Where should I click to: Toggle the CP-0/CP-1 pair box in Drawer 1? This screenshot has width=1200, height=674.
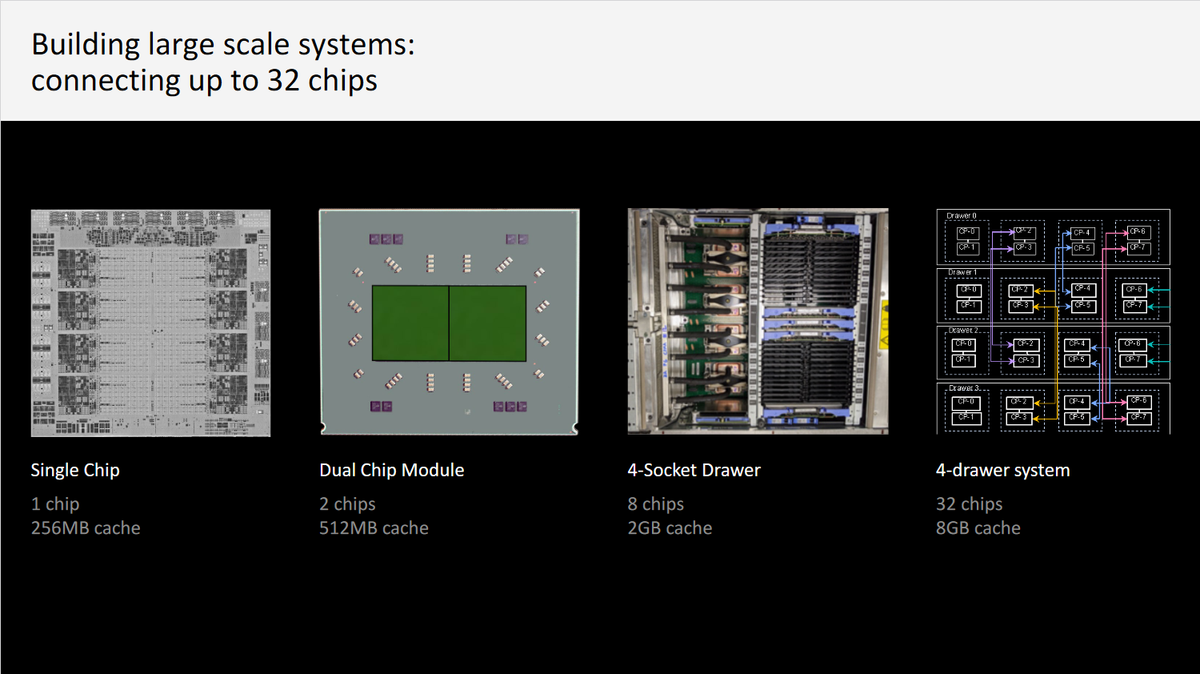pos(966,296)
